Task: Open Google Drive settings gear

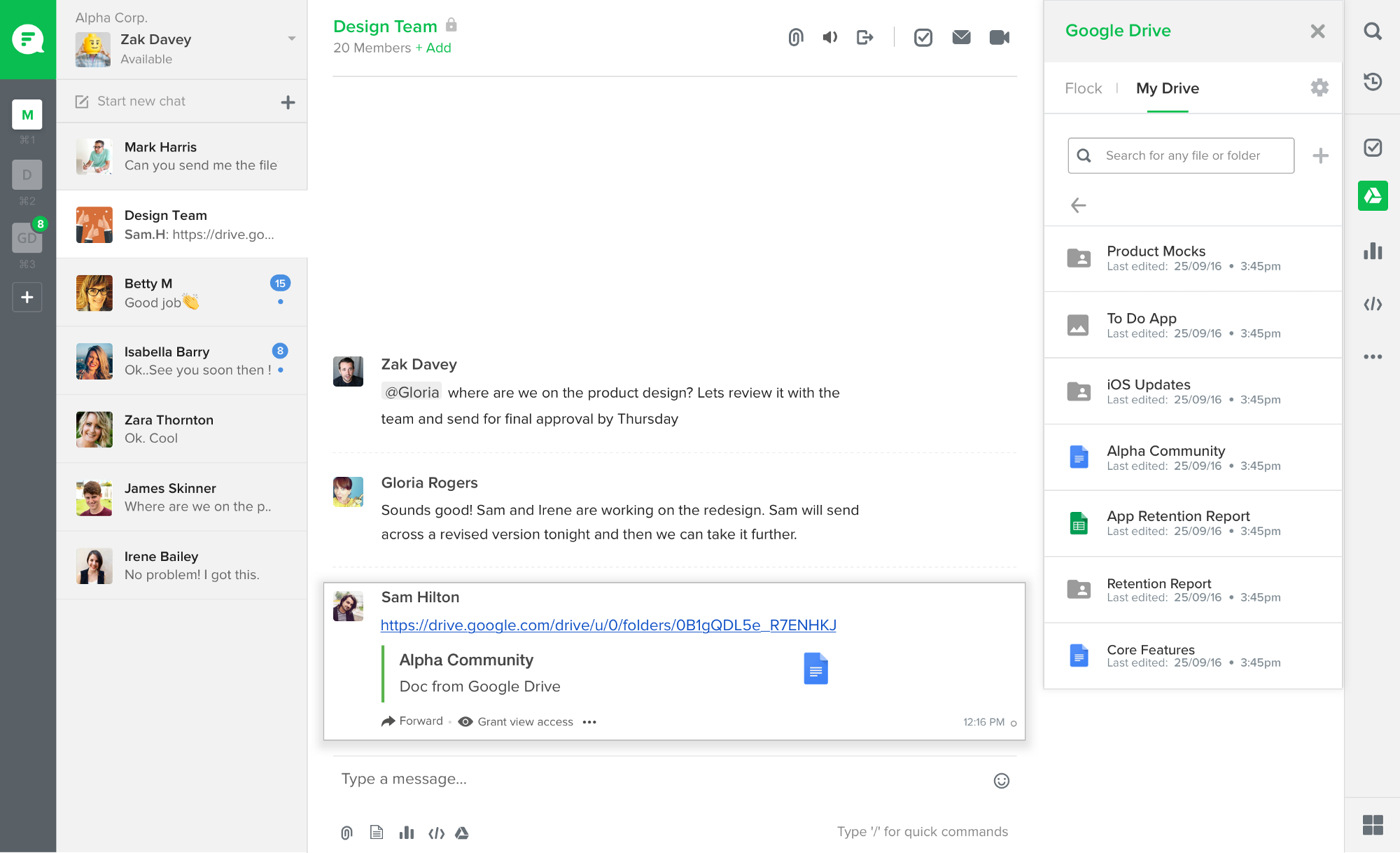Action: 1319,88
